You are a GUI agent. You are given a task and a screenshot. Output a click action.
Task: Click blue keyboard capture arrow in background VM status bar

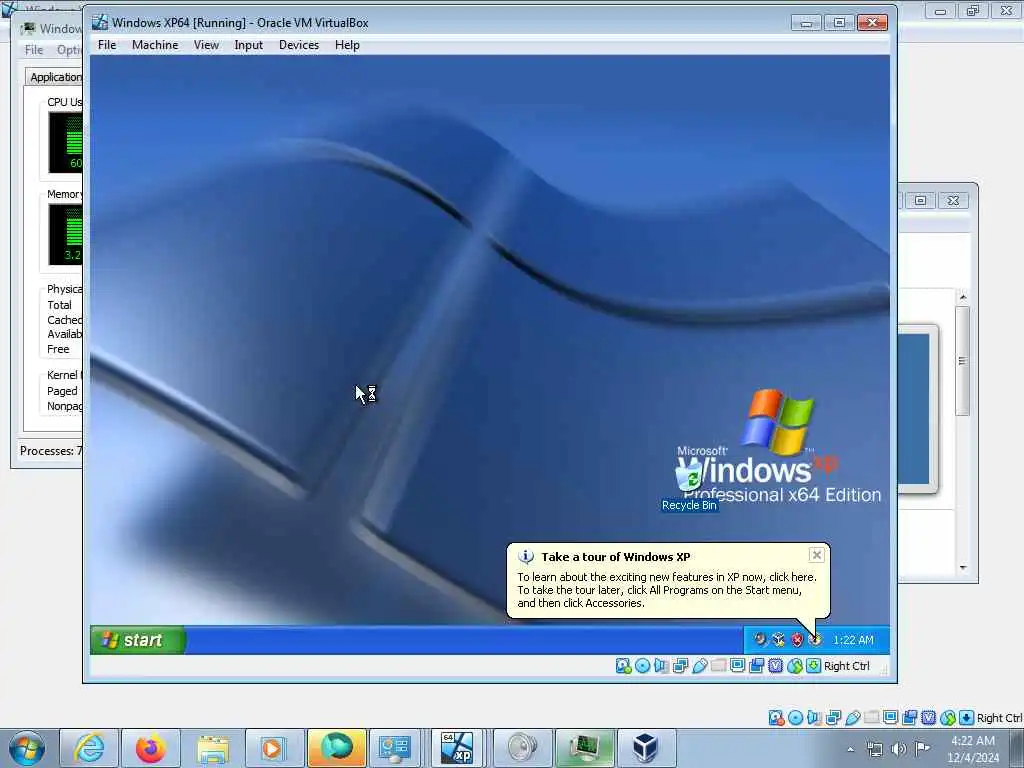(x=967, y=718)
